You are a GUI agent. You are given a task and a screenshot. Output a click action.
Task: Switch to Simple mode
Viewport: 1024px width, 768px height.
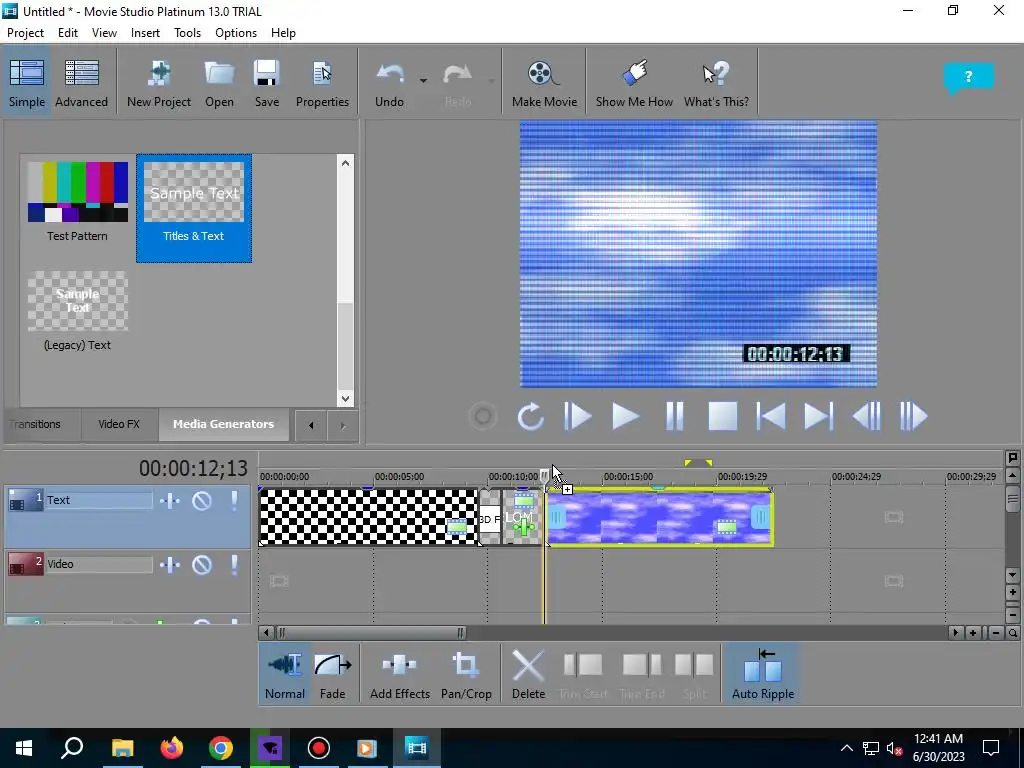click(27, 82)
